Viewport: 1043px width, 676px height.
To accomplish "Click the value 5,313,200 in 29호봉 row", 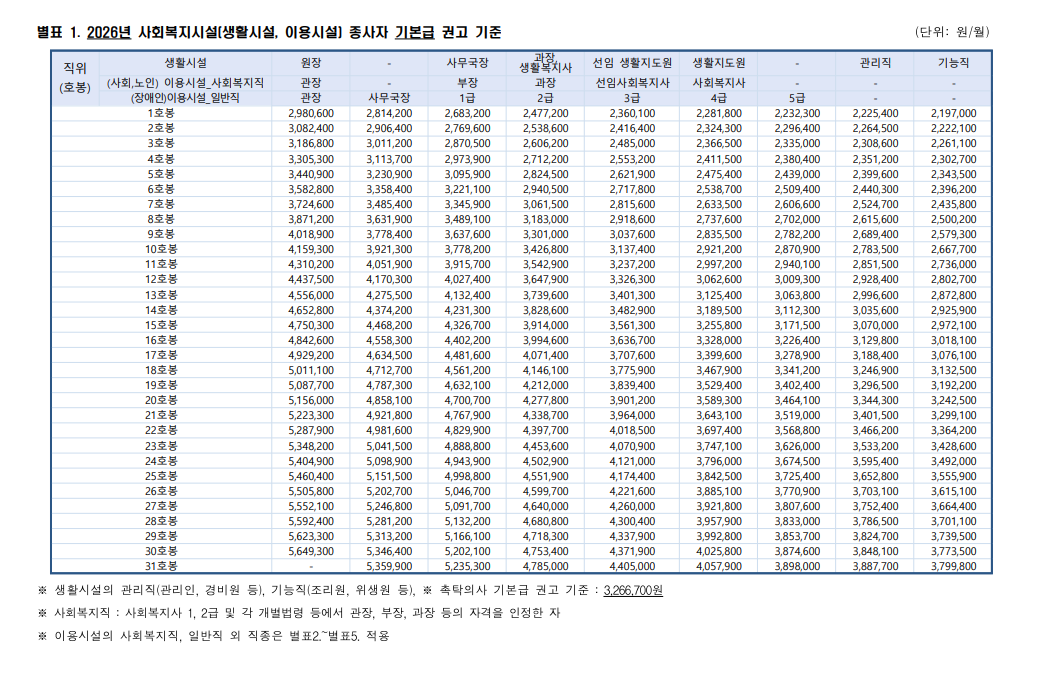I will tap(389, 536).
